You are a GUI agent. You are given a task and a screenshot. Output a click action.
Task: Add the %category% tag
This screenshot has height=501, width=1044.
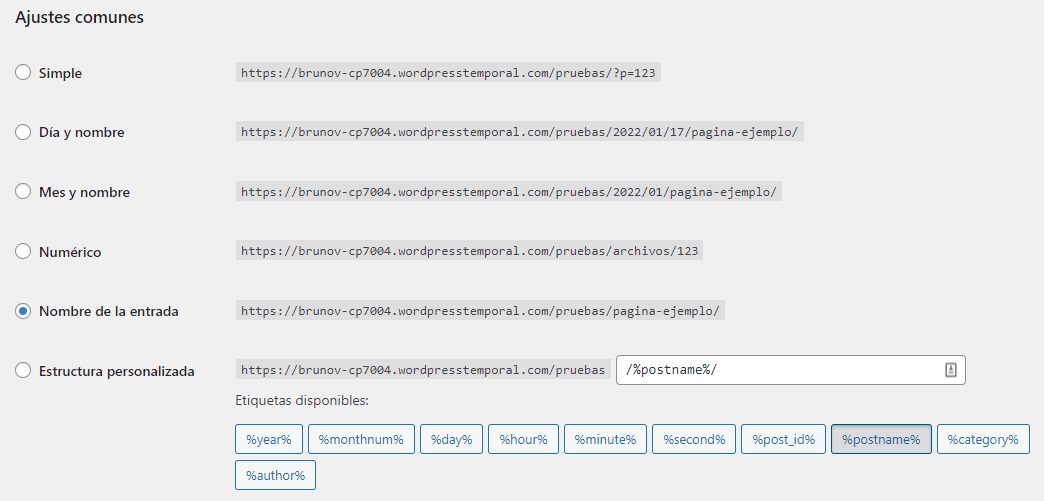[x=983, y=439]
